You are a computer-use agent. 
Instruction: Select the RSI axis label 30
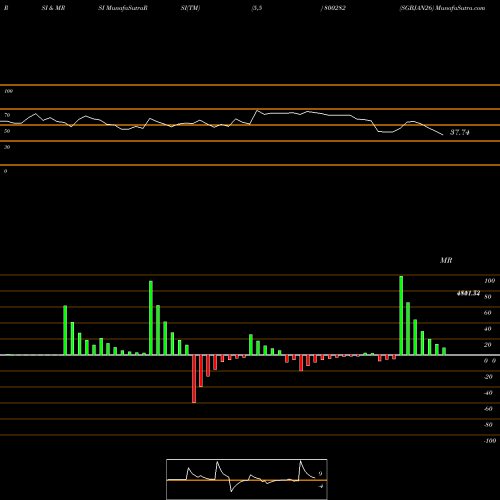point(7,147)
